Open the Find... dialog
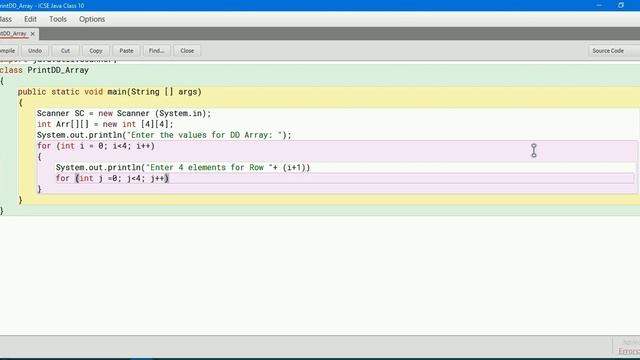This screenshot has width=640, height=360. (x=156, y=51)
